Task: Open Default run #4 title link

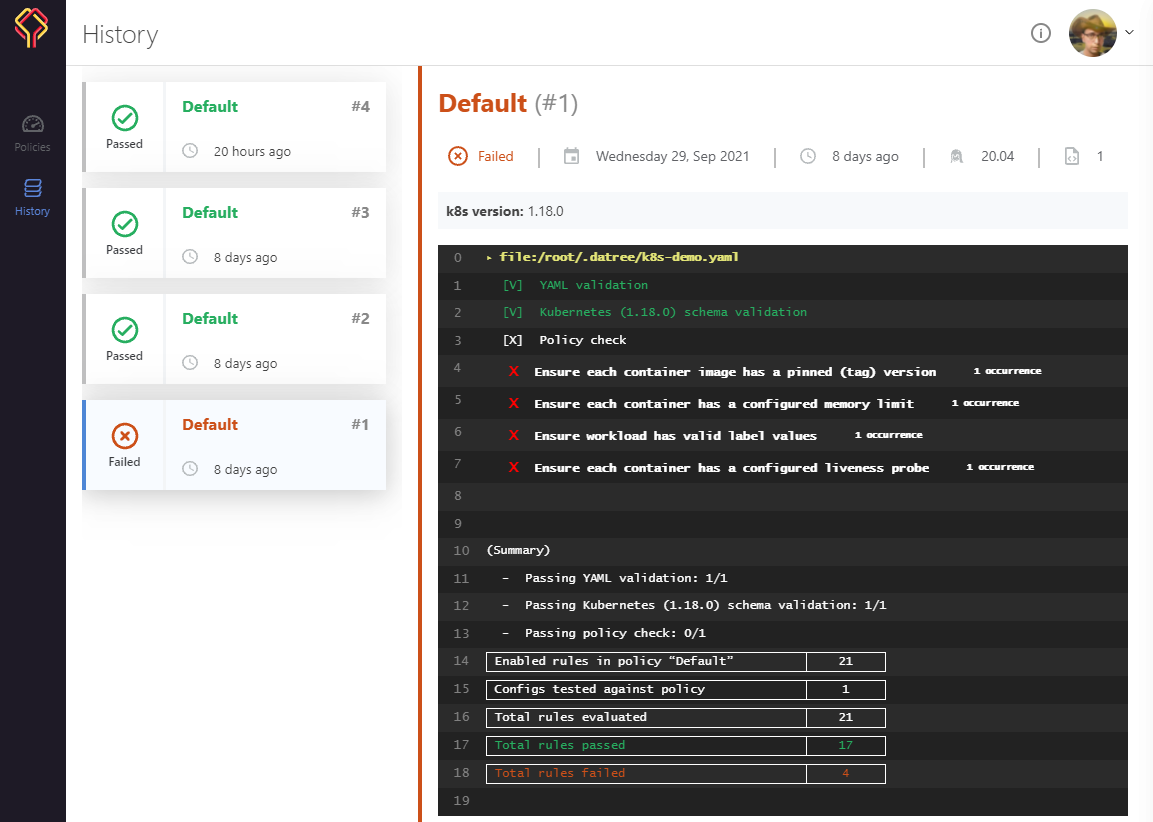Action: tap(210, 107)
